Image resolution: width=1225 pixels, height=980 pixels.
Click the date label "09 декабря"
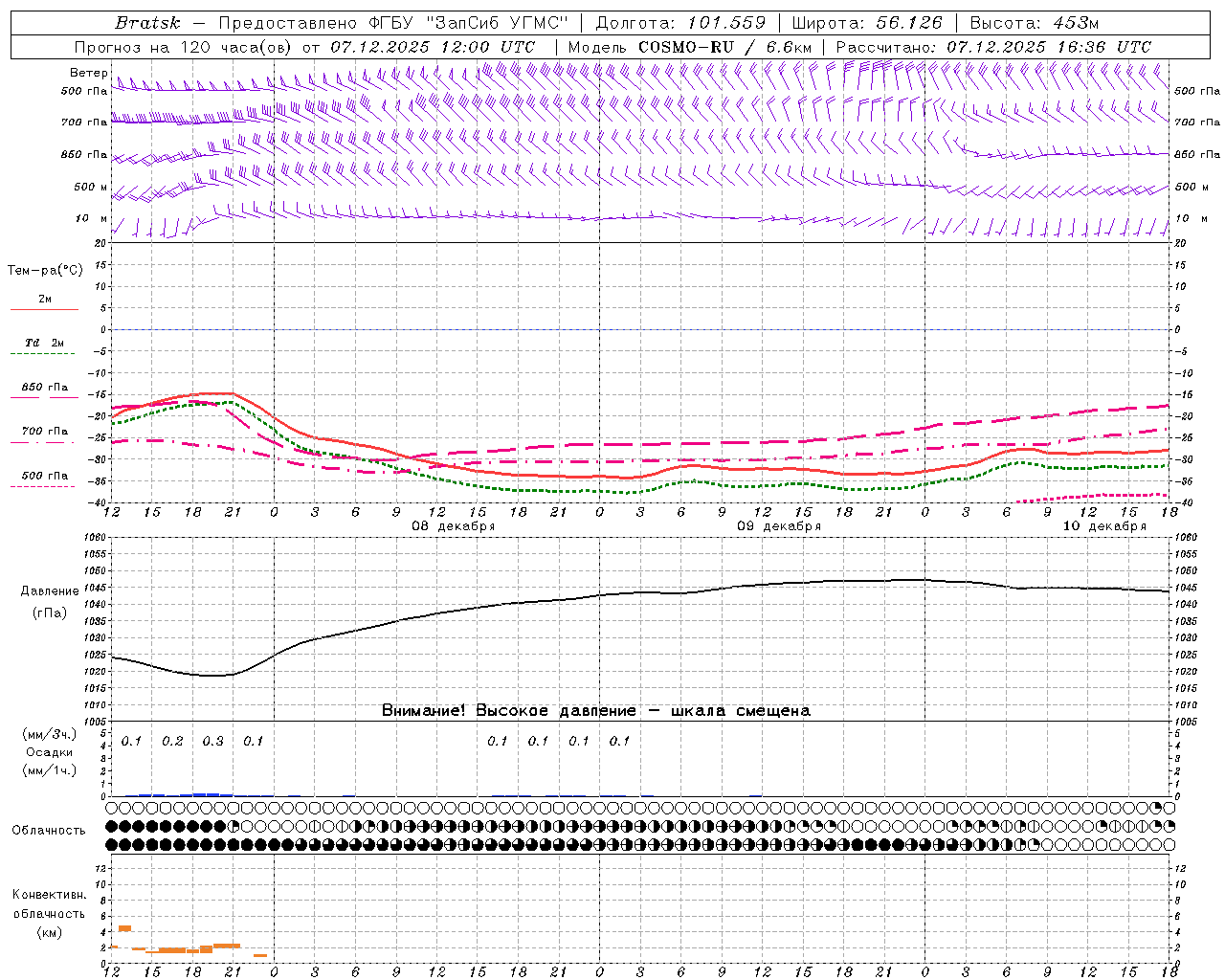click(779, 526)
